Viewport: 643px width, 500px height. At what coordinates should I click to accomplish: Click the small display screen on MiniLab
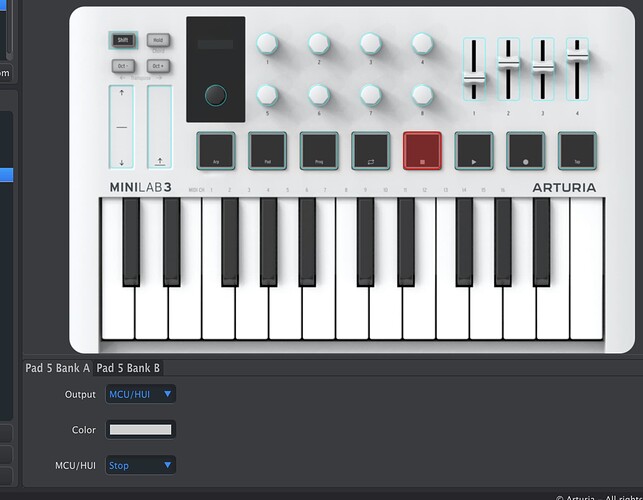(216, 44)
